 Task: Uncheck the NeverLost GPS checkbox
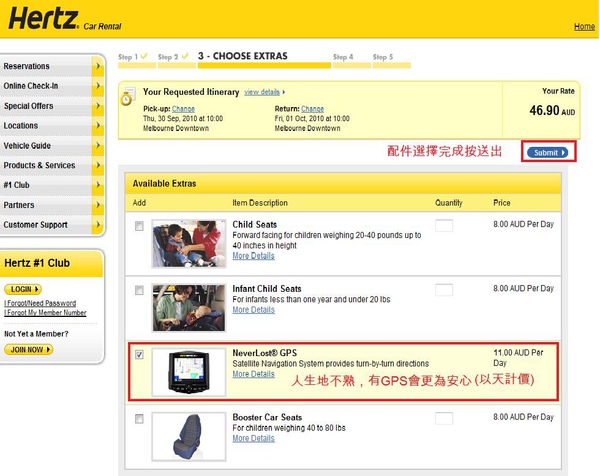pos(139,355)
